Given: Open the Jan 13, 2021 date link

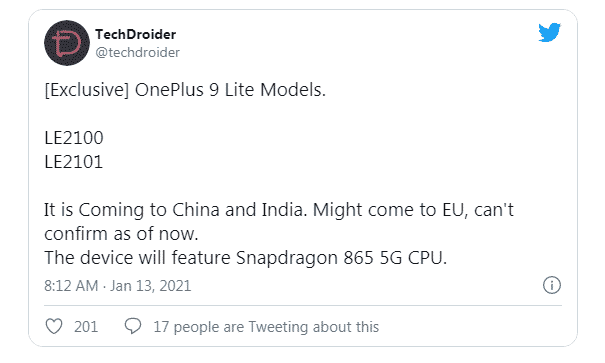Looking at the screenshot, I should [150, 286].
